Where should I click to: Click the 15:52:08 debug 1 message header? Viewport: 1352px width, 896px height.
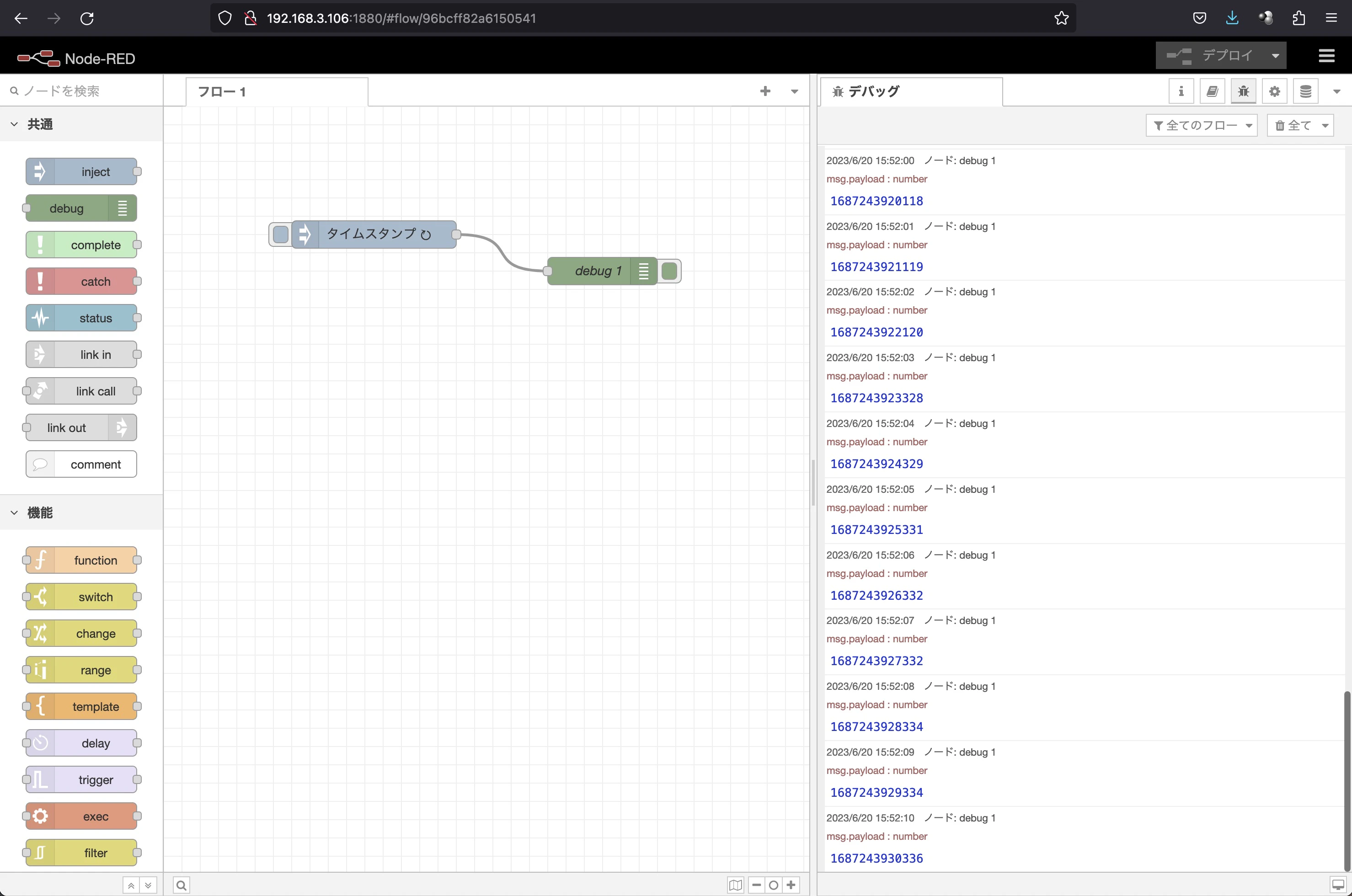(911, 686)
